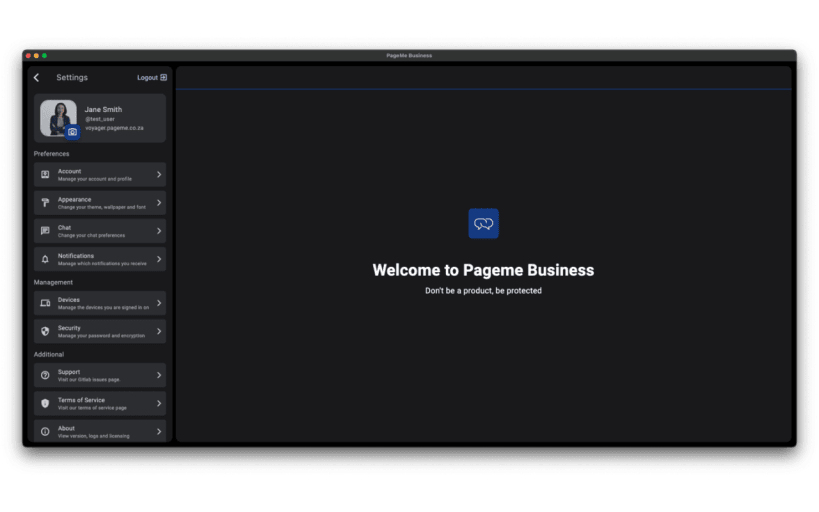Click the Notifications bell icon
Image resolution: width=819 pixels, height=512 pixels.
[x=45, y=259]
